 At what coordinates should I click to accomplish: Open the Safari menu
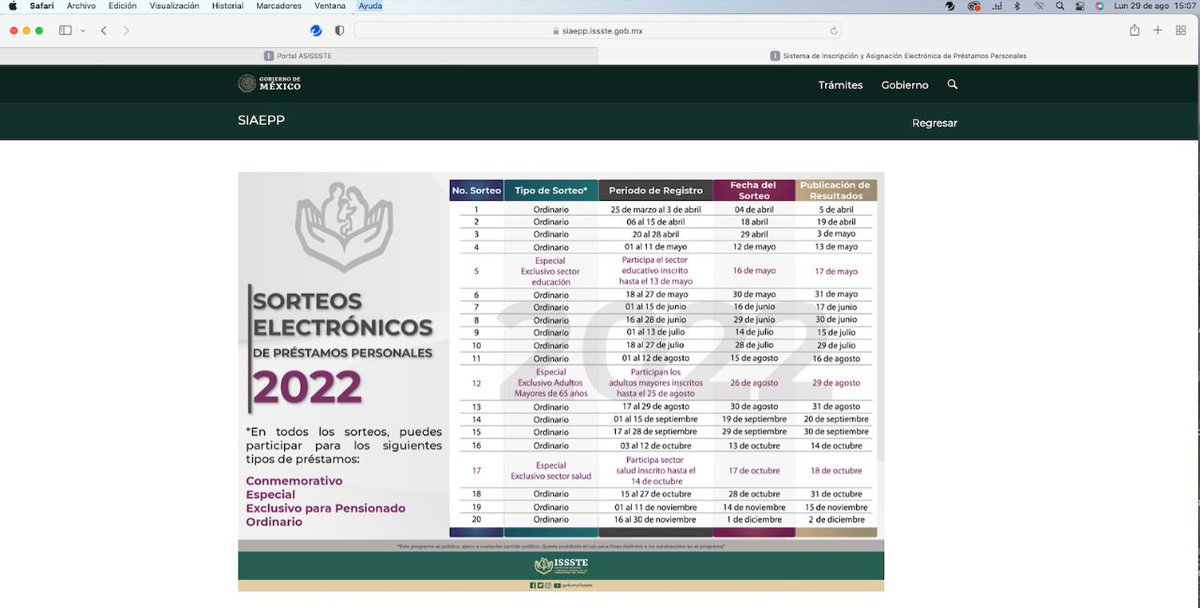pyautogui.click(x=42, y=6)
